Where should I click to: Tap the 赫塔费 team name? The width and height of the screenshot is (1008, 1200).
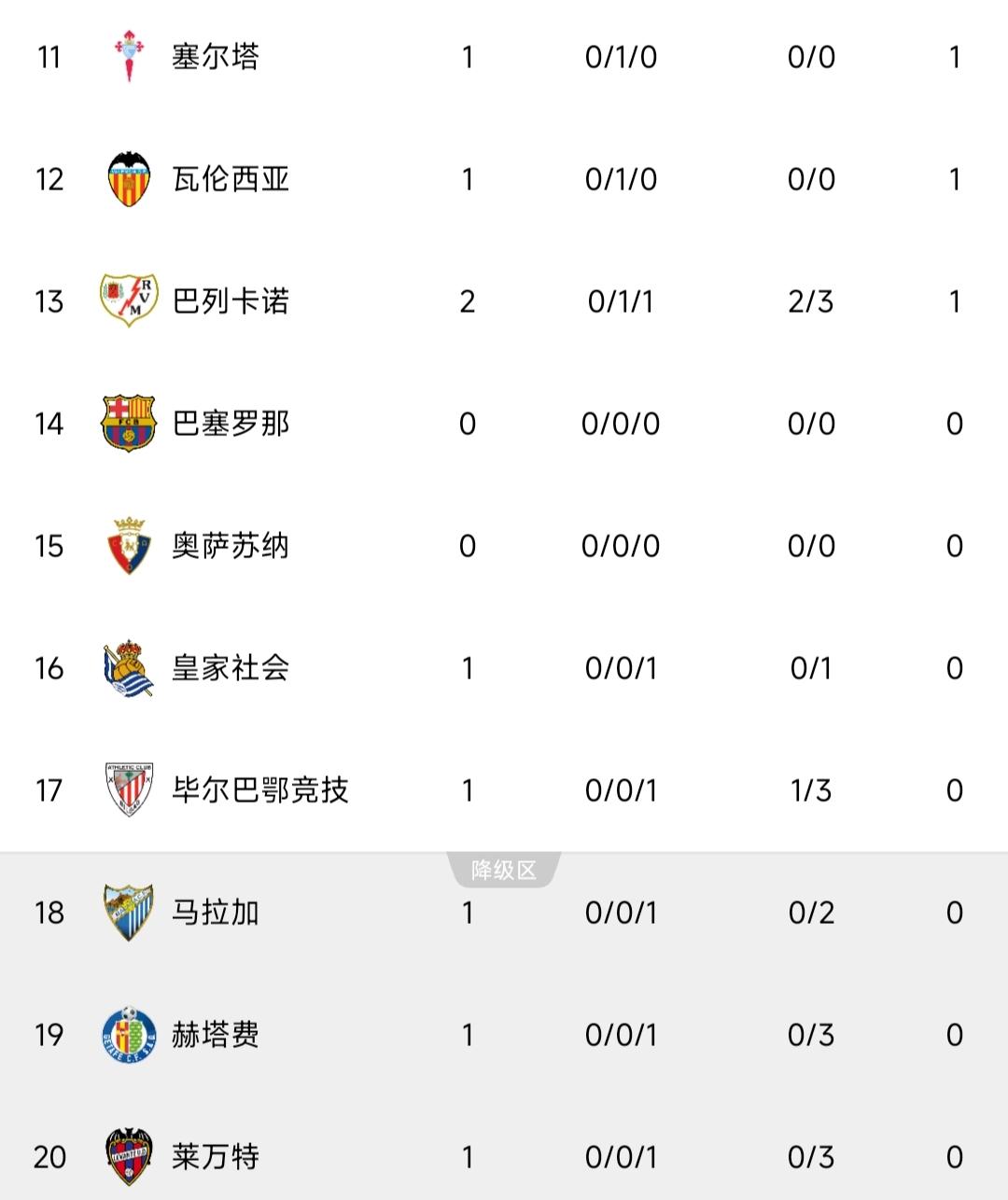[x=216, y=1035]
